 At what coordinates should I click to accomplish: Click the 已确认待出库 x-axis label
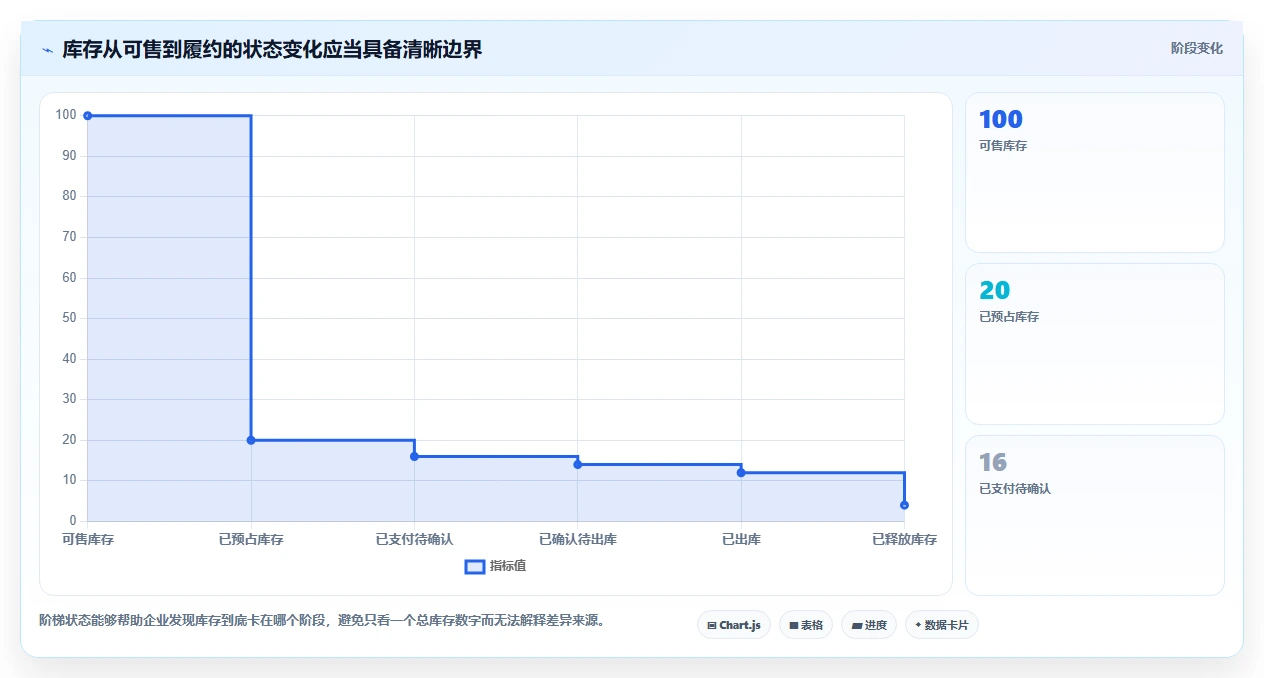[x=578, y=540]
